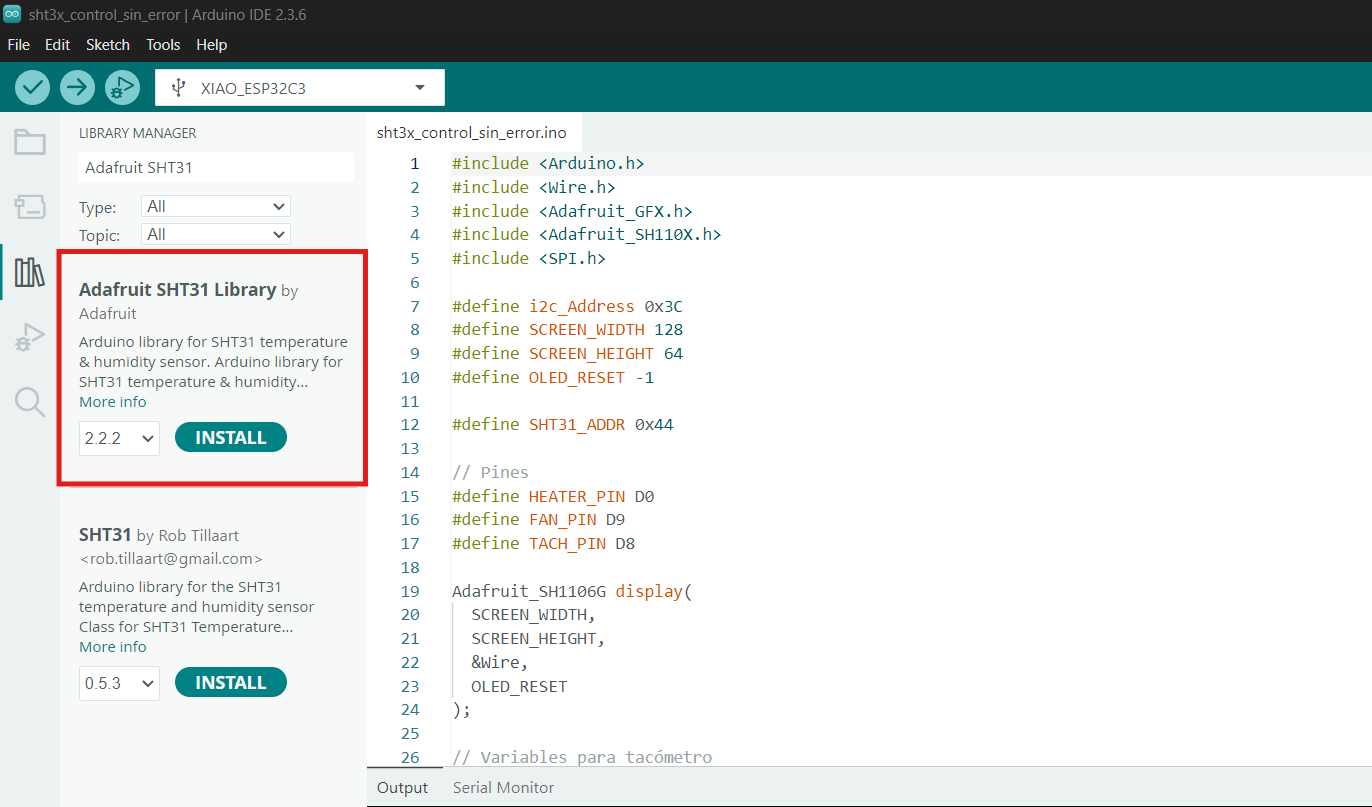Open the Type filter dropdown

point(216,206)
